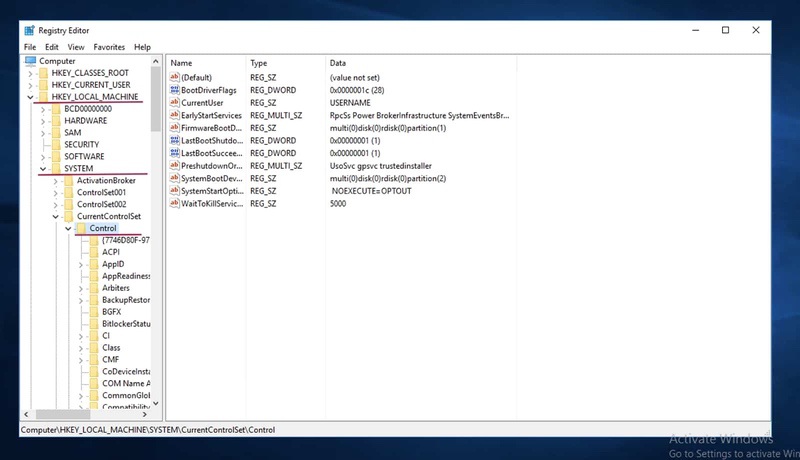The width and height of the screenshot is (800, 460).
Task: Open the File menu
Action: pos(30,47)
